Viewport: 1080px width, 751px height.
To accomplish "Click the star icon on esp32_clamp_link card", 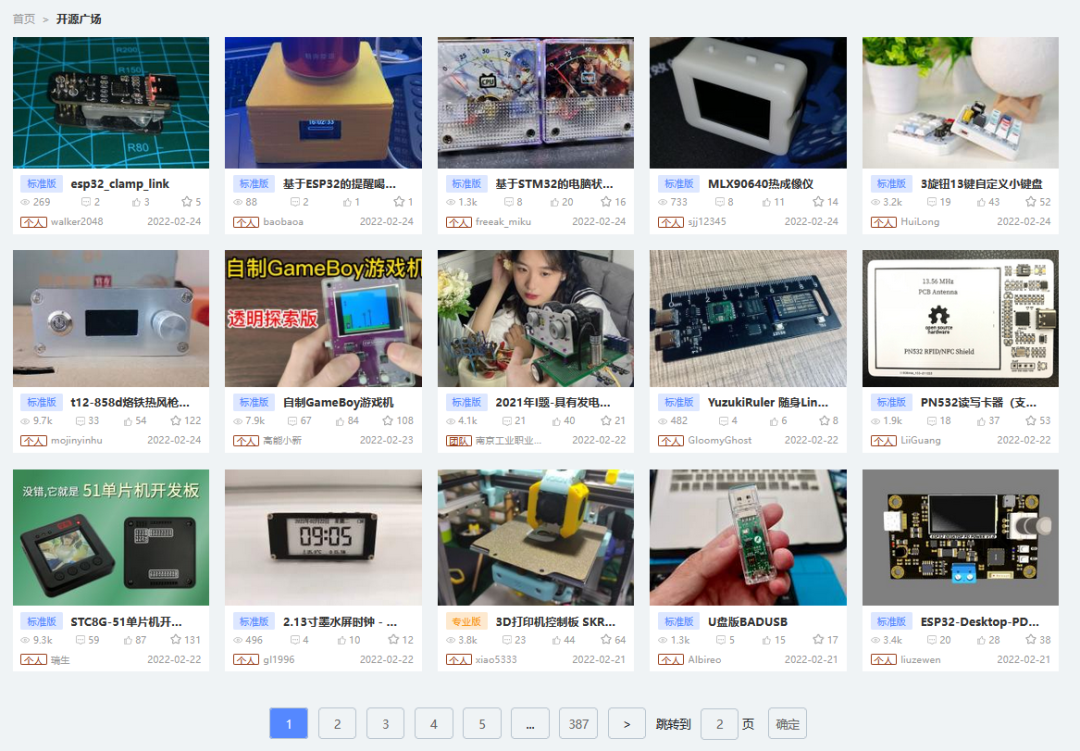I will coord(186,202).
